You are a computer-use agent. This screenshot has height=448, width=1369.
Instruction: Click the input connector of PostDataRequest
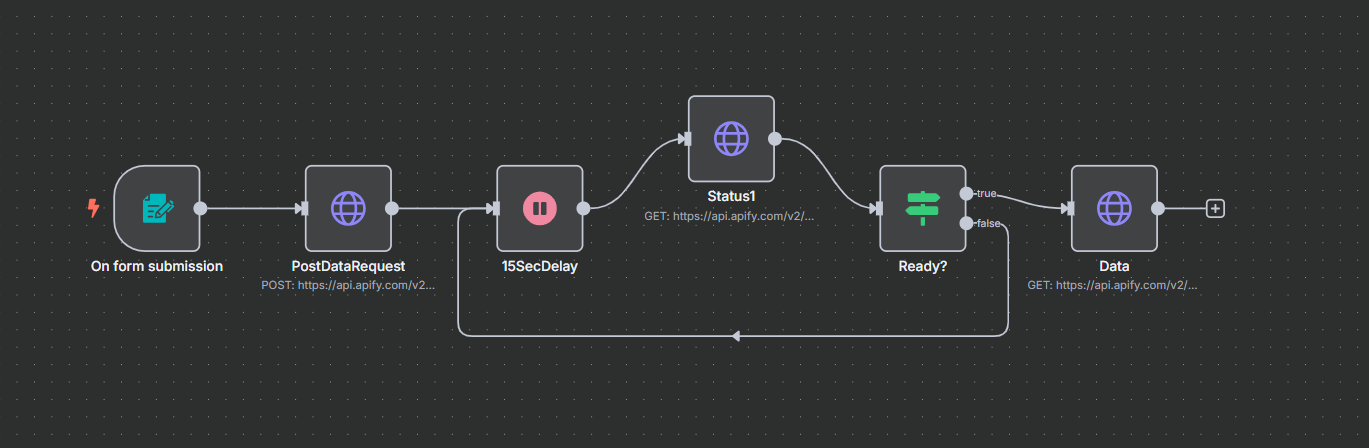point(303,209)
